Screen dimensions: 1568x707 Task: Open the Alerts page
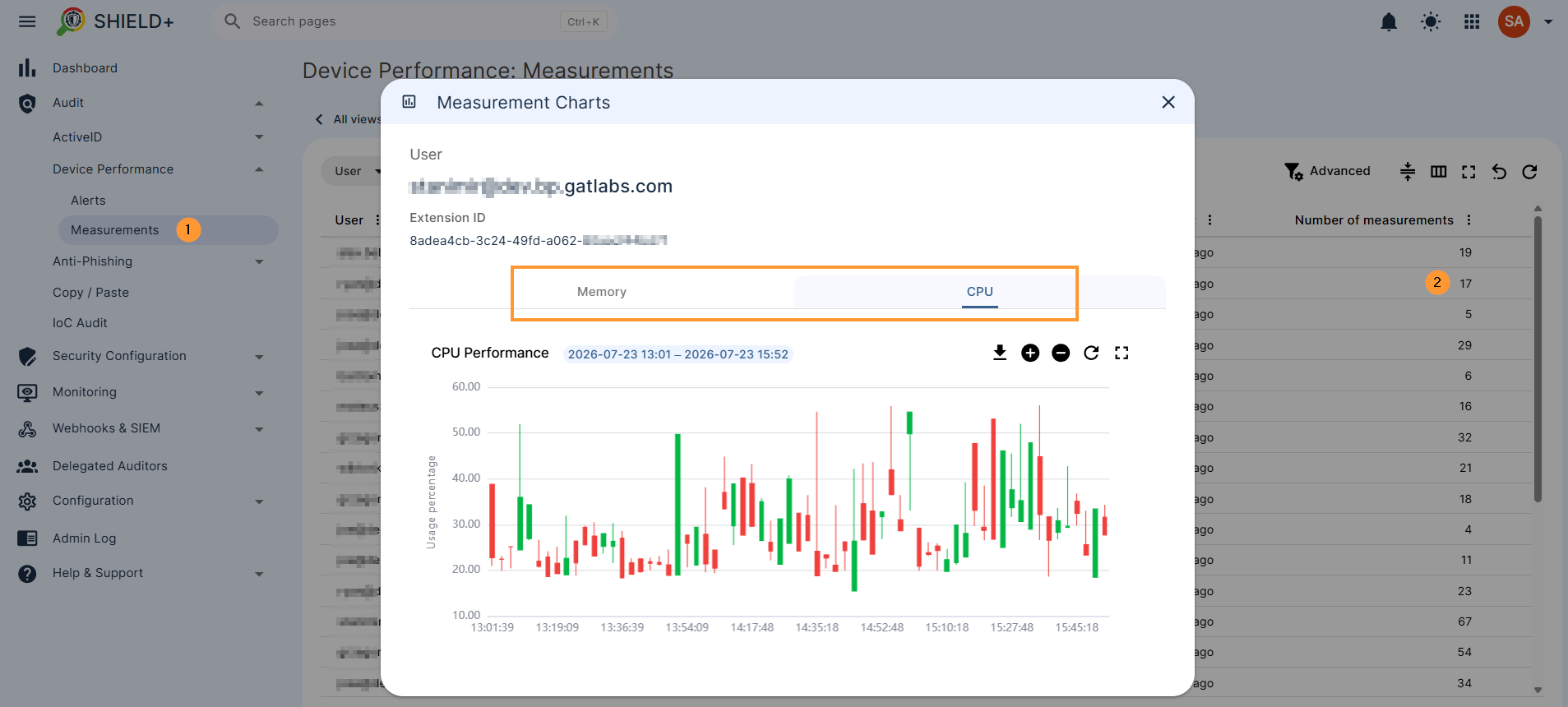tap(88, 201)
